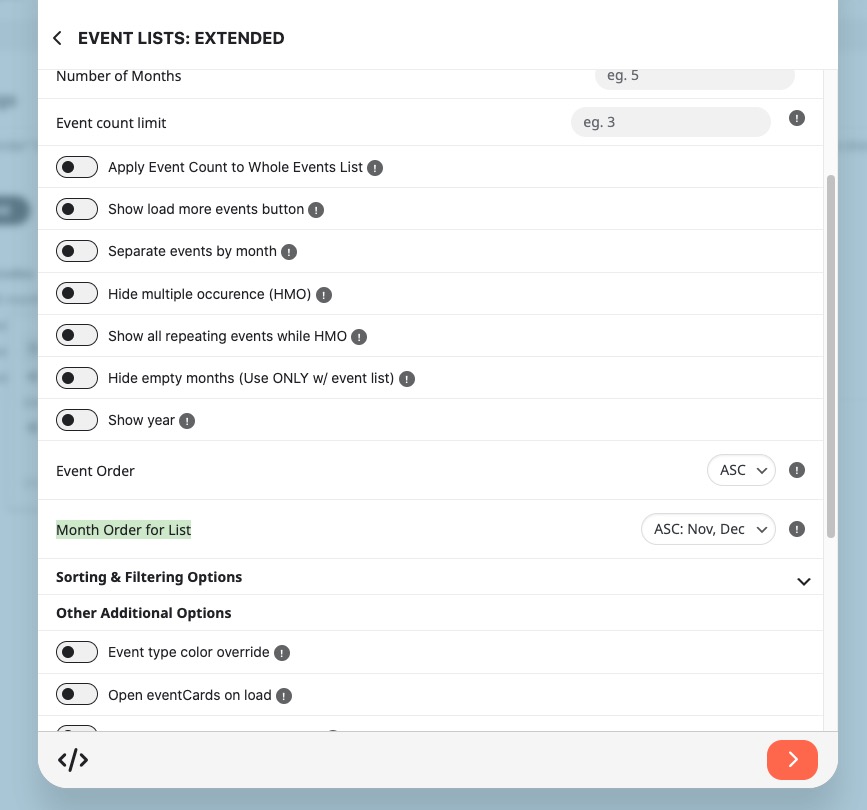Open the Event Order ASC dropdown
Viewport: 867px width, 810px height.
[741, 471]
